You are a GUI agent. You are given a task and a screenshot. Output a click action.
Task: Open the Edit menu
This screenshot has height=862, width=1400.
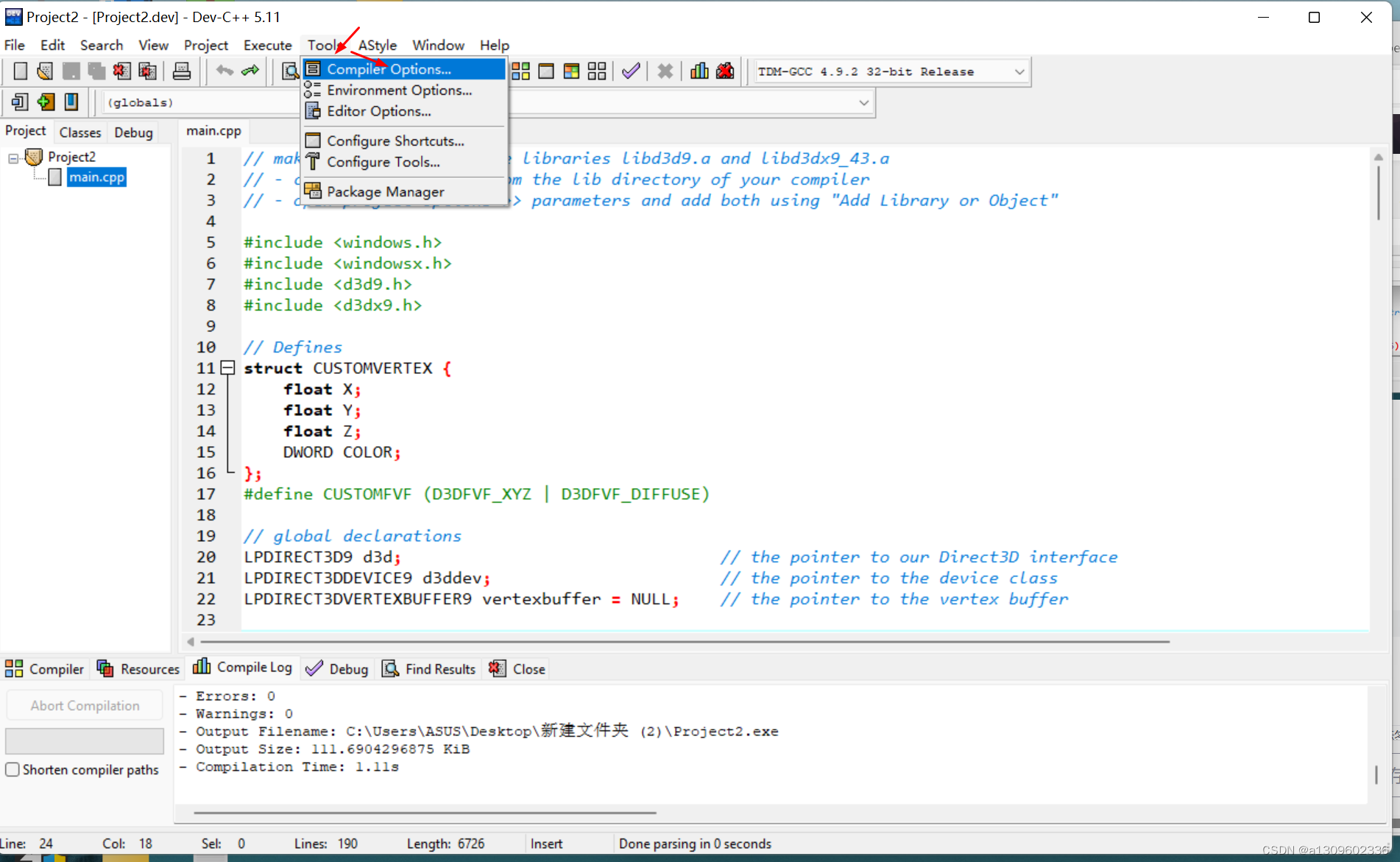[x=52, y=45]
